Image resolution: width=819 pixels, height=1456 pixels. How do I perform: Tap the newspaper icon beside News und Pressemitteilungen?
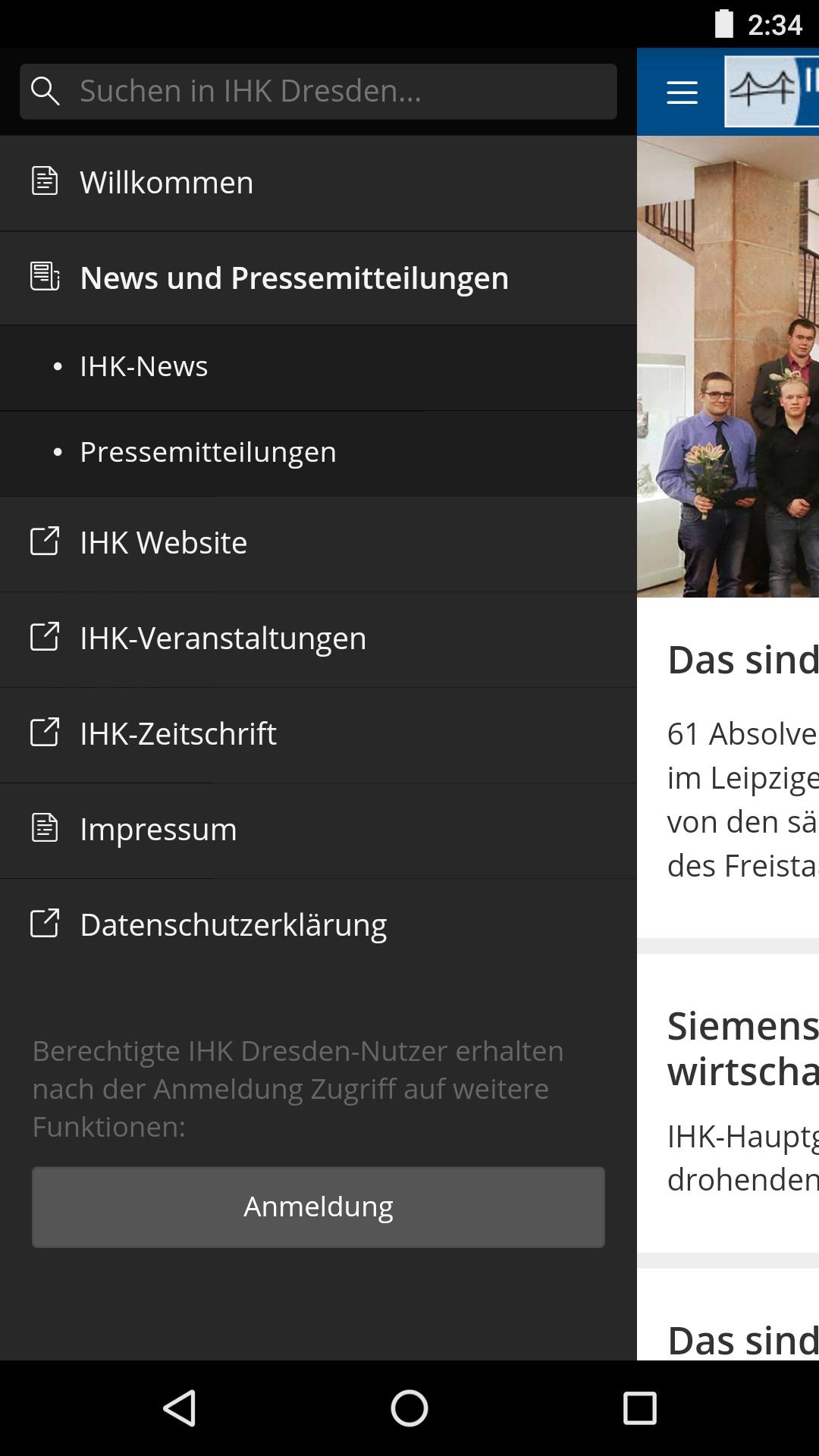coord(45,276)
